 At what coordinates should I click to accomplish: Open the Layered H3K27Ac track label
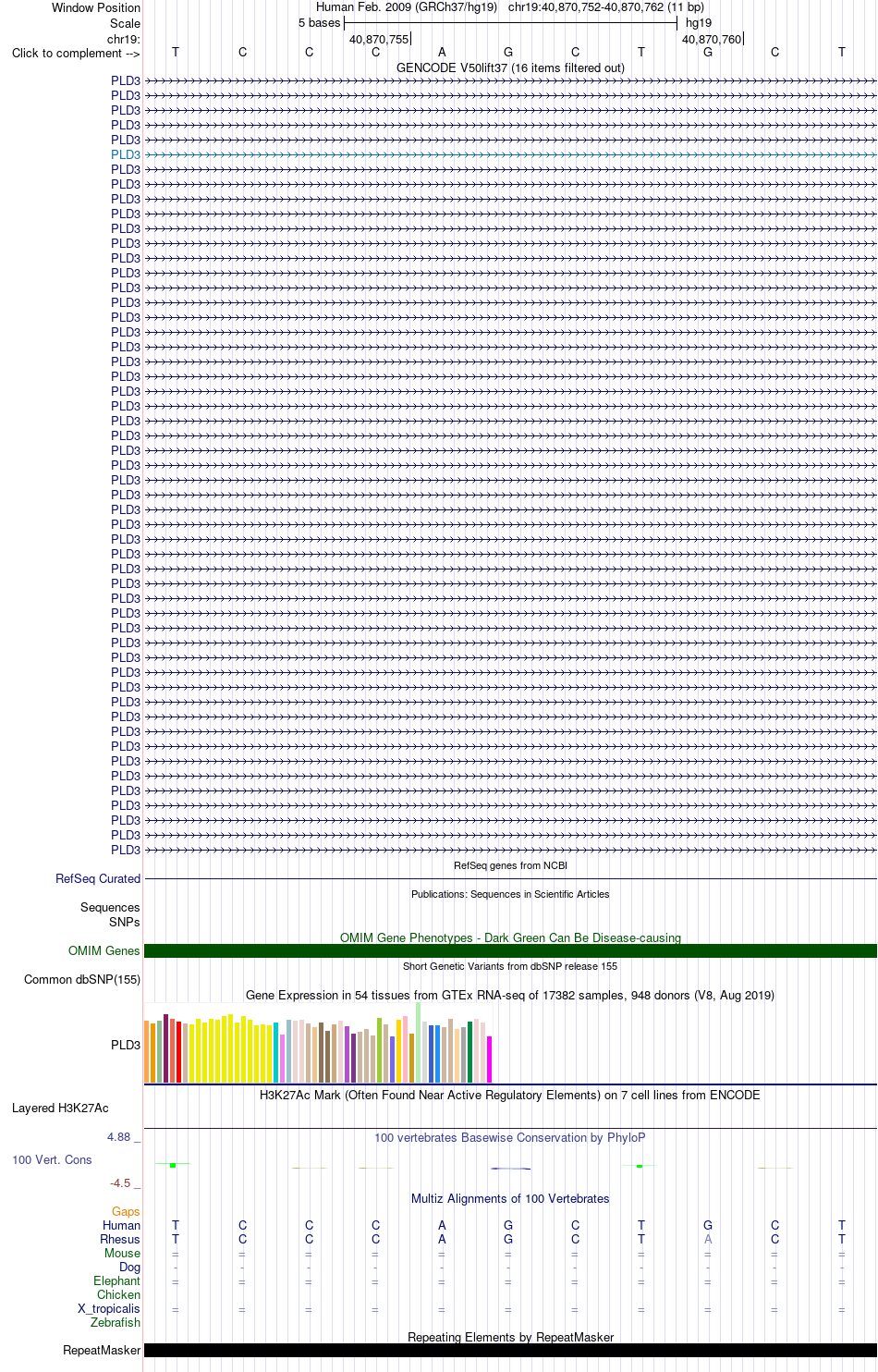(x=60, y=1108)
